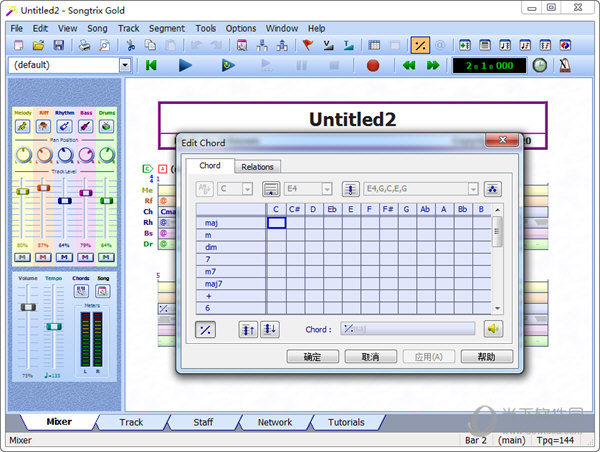Open the C root note dropdown
This screenshot has height=452, width=600.
click(247, 189)
